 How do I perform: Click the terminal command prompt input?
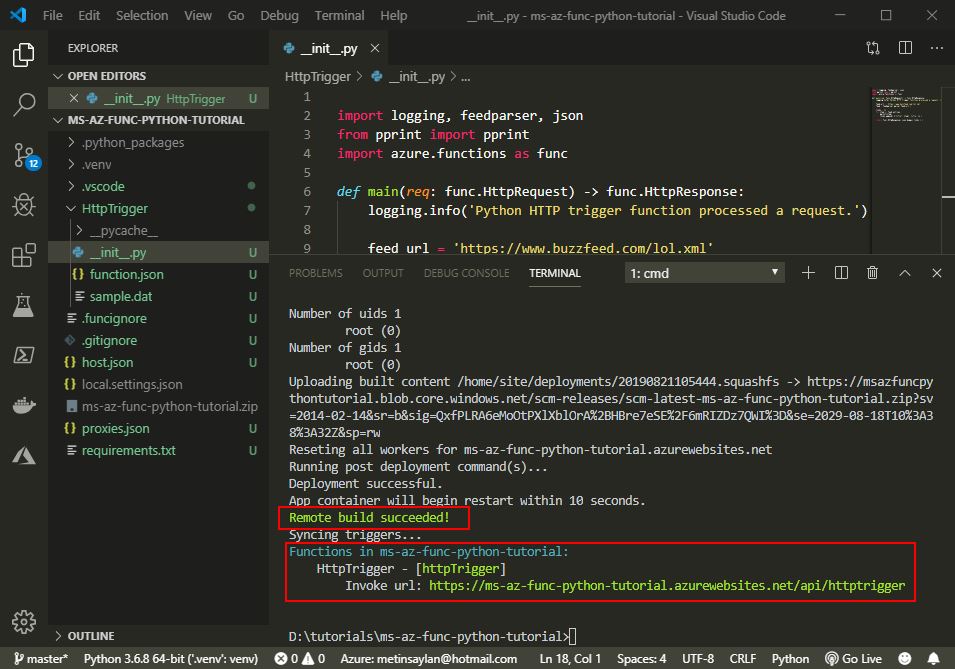572,636
